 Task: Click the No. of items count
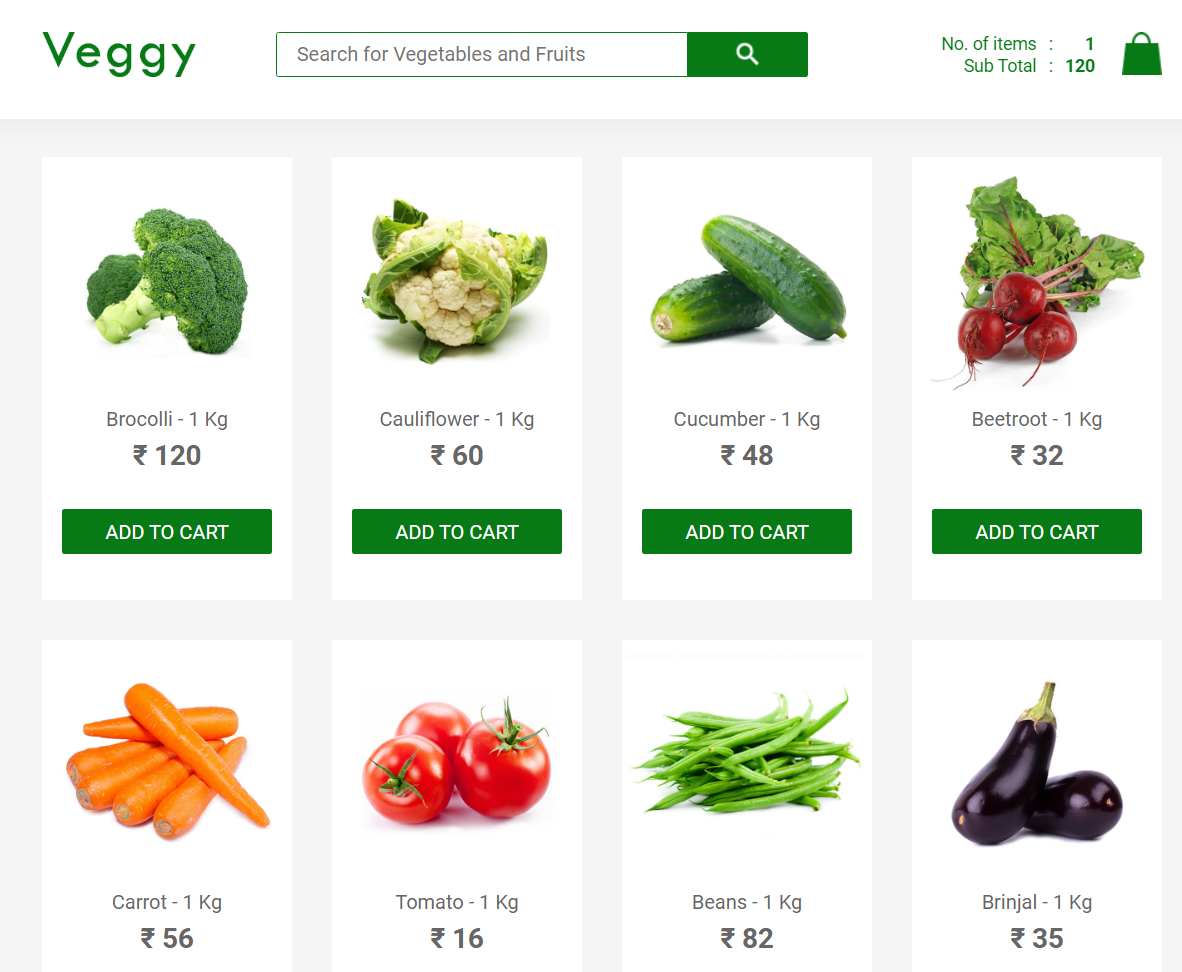click(x=1089, y=44)
